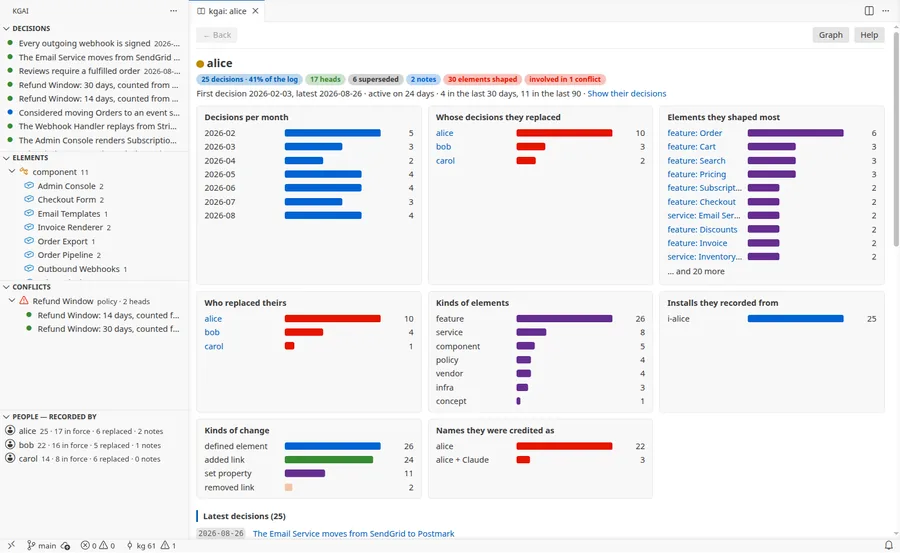Open the KGAI panel more-actions ellipsis
The height and width of the screenshot is (553, 900).
(x=173, y=11)
